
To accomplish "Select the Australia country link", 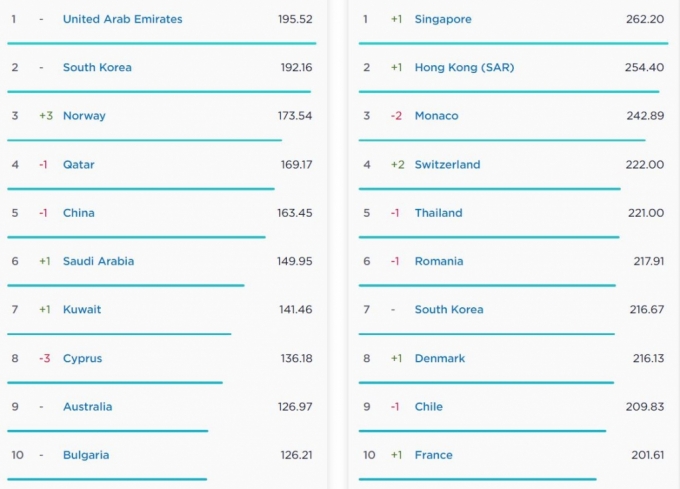I will pos(88,407).
